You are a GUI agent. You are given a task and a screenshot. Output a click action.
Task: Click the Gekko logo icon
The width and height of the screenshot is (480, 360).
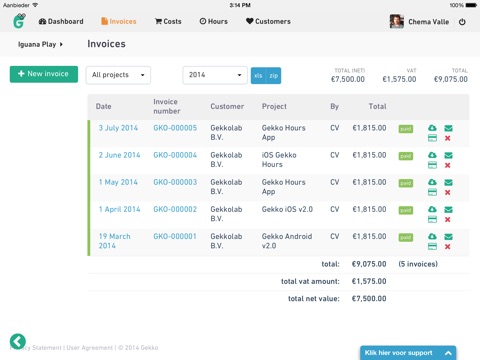(19, 21)
